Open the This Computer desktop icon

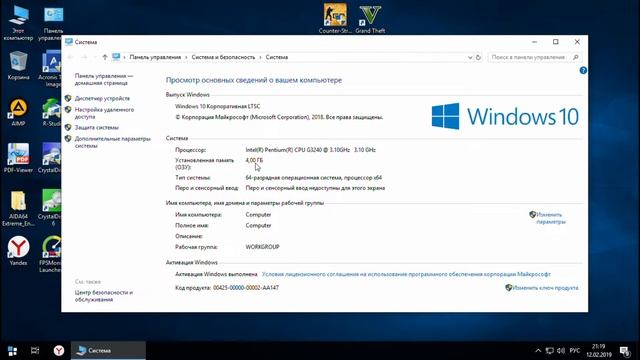[x=18, y=21]
